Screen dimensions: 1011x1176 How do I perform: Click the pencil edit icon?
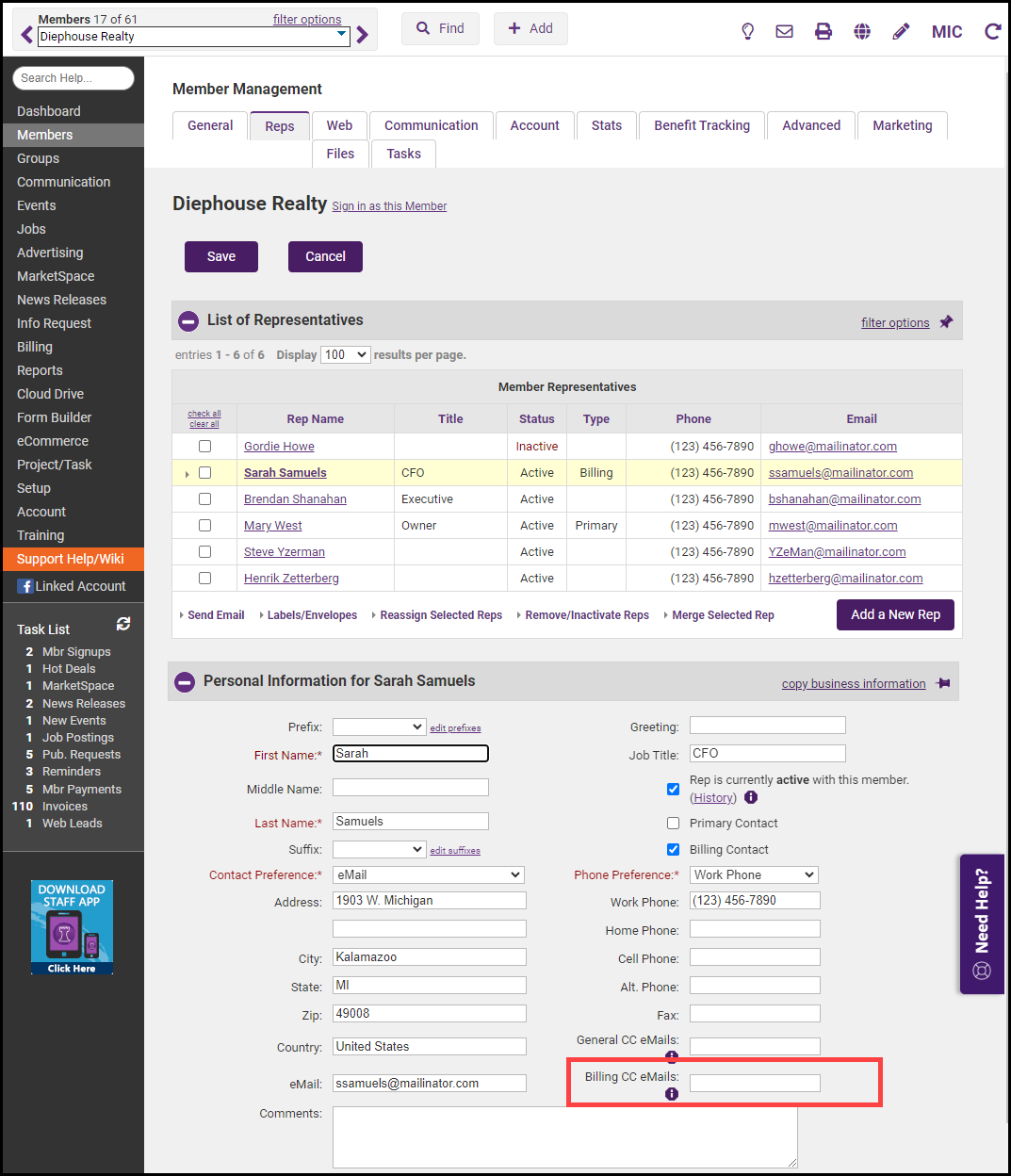(901, 31)
